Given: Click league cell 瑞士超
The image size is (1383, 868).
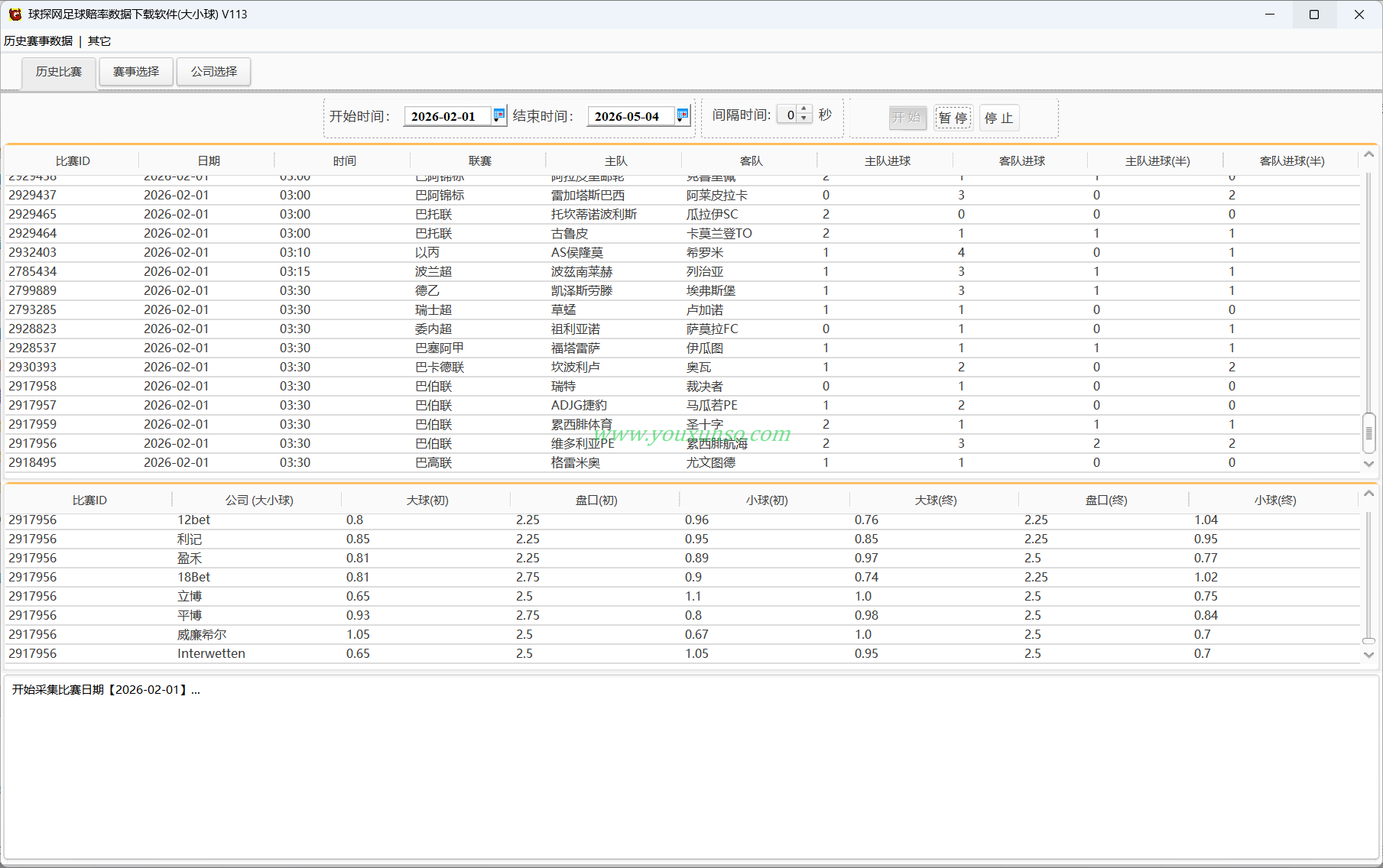Looking at the screenshot, I should (433, 310).
